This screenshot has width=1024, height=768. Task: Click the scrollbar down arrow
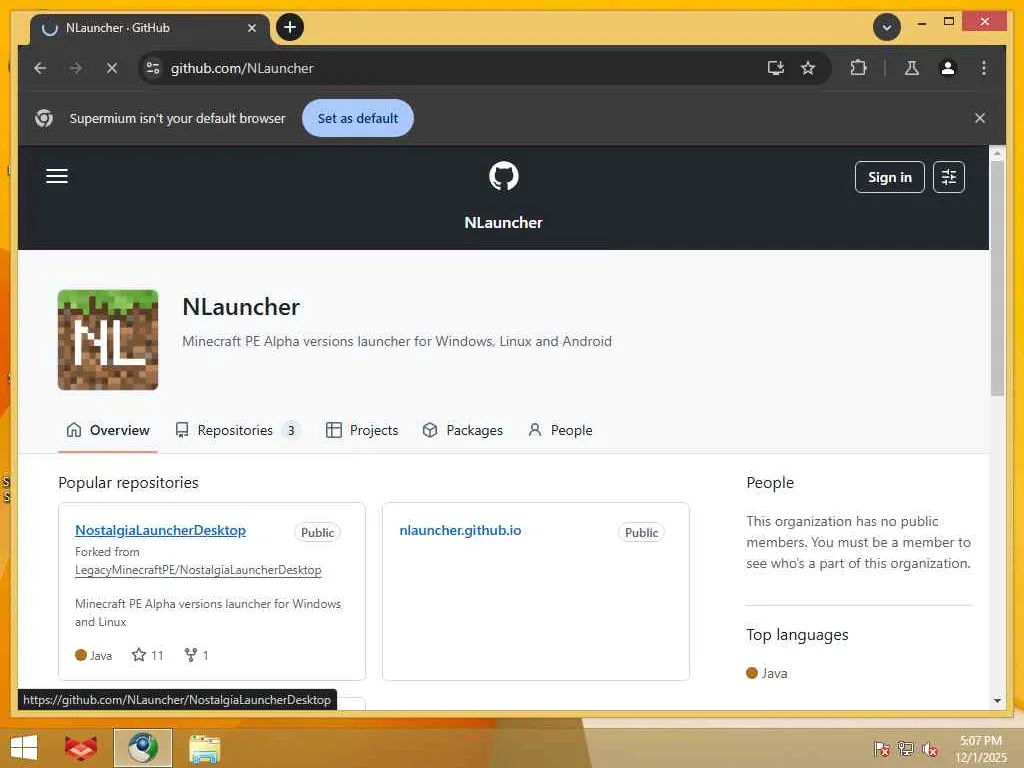(997, 701)
